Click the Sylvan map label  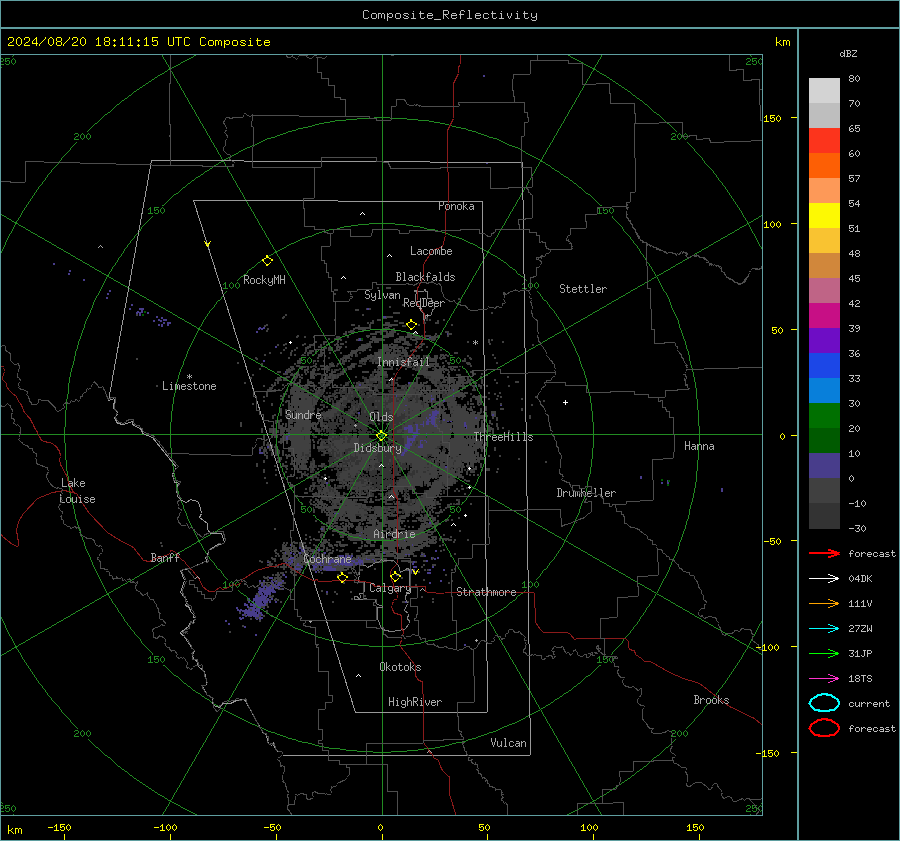(382, 295)
